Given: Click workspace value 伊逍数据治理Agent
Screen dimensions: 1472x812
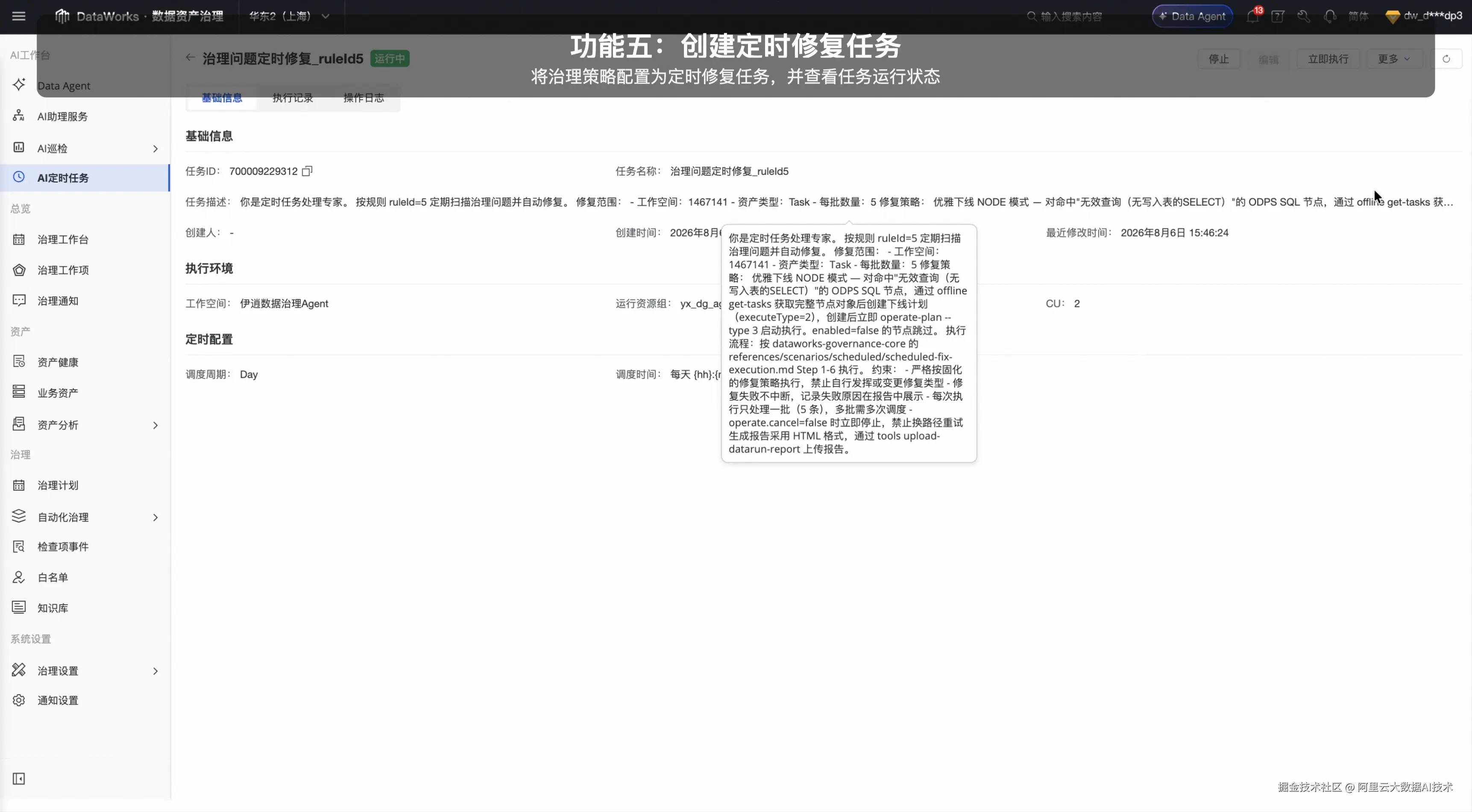Looking at the screenshot, I should (x=284, y=304).
